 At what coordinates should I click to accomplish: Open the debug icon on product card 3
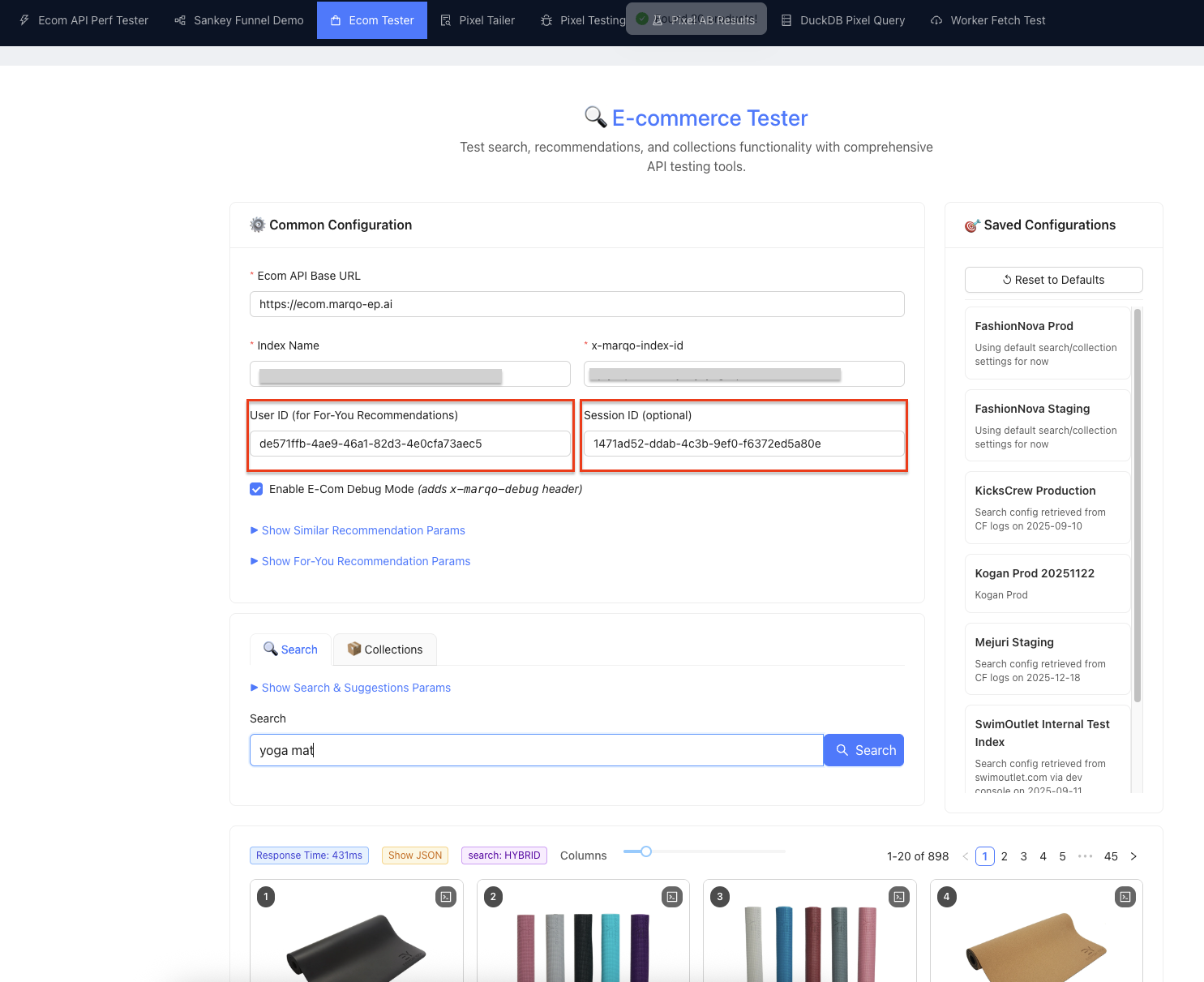[x=899, y=897]
